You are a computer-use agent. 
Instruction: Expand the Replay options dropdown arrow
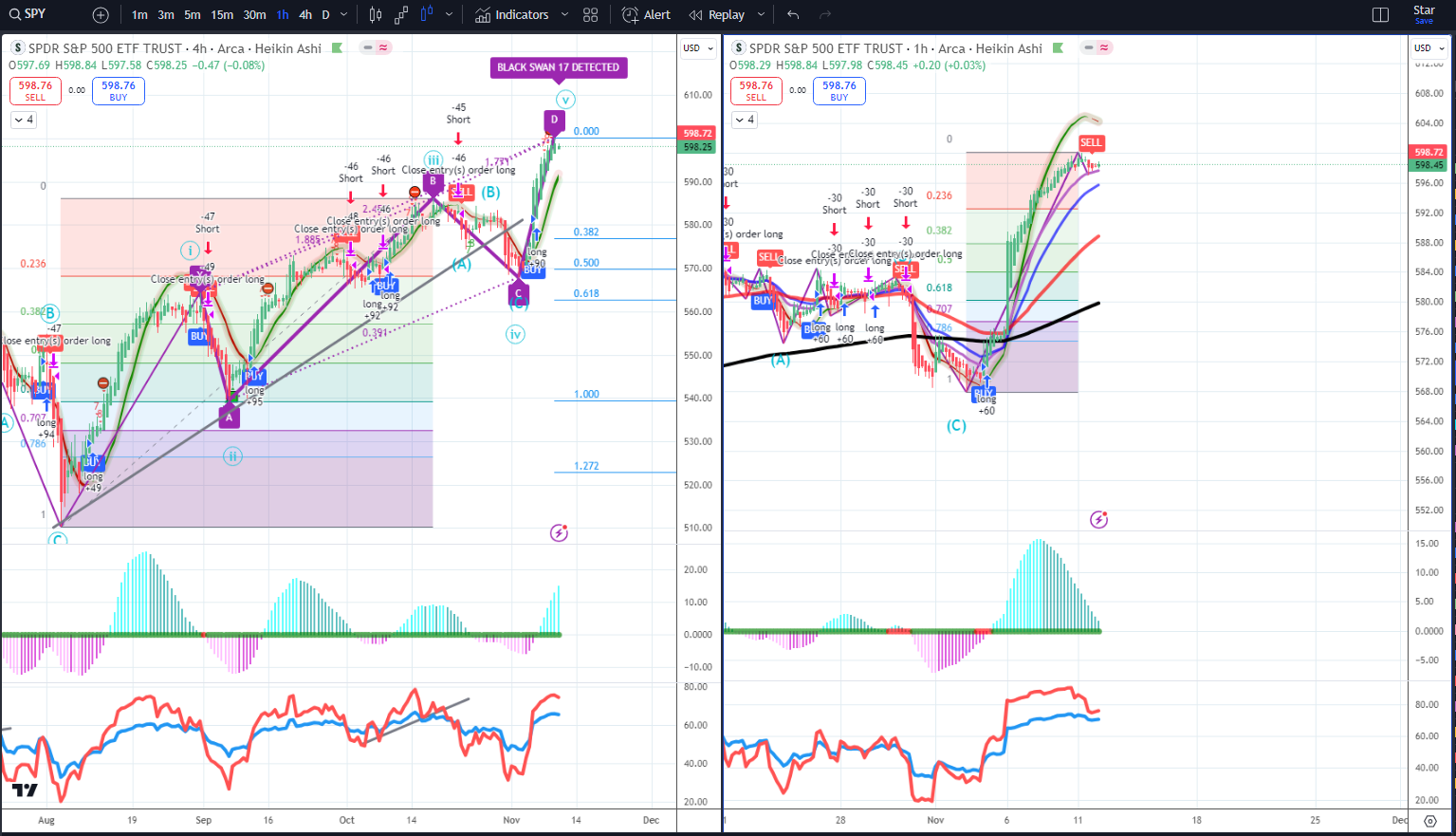[x=761, y=15]
